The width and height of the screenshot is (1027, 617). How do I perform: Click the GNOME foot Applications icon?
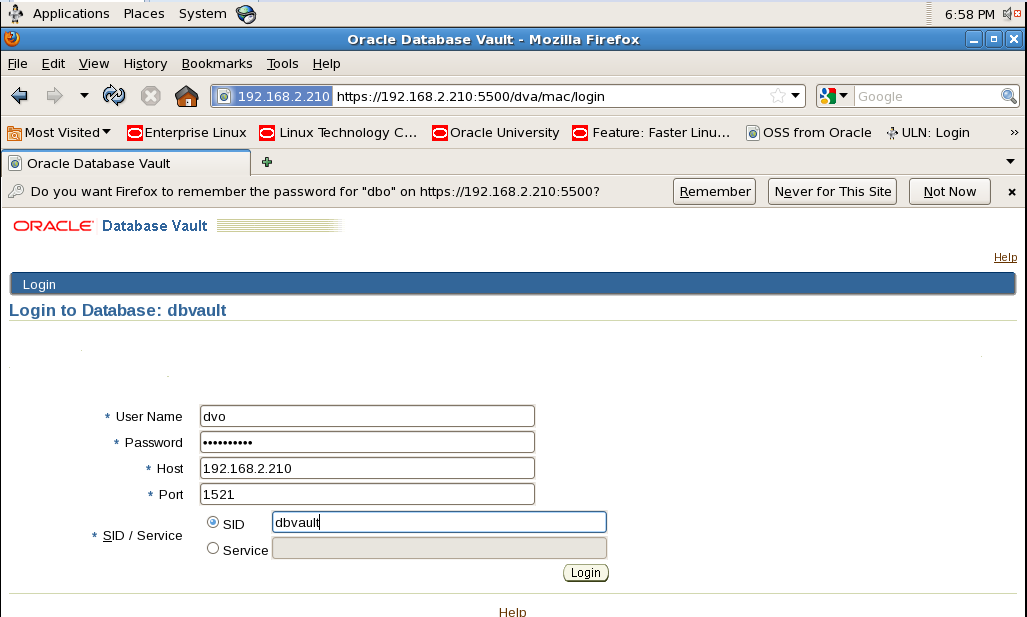pos(16,14)
